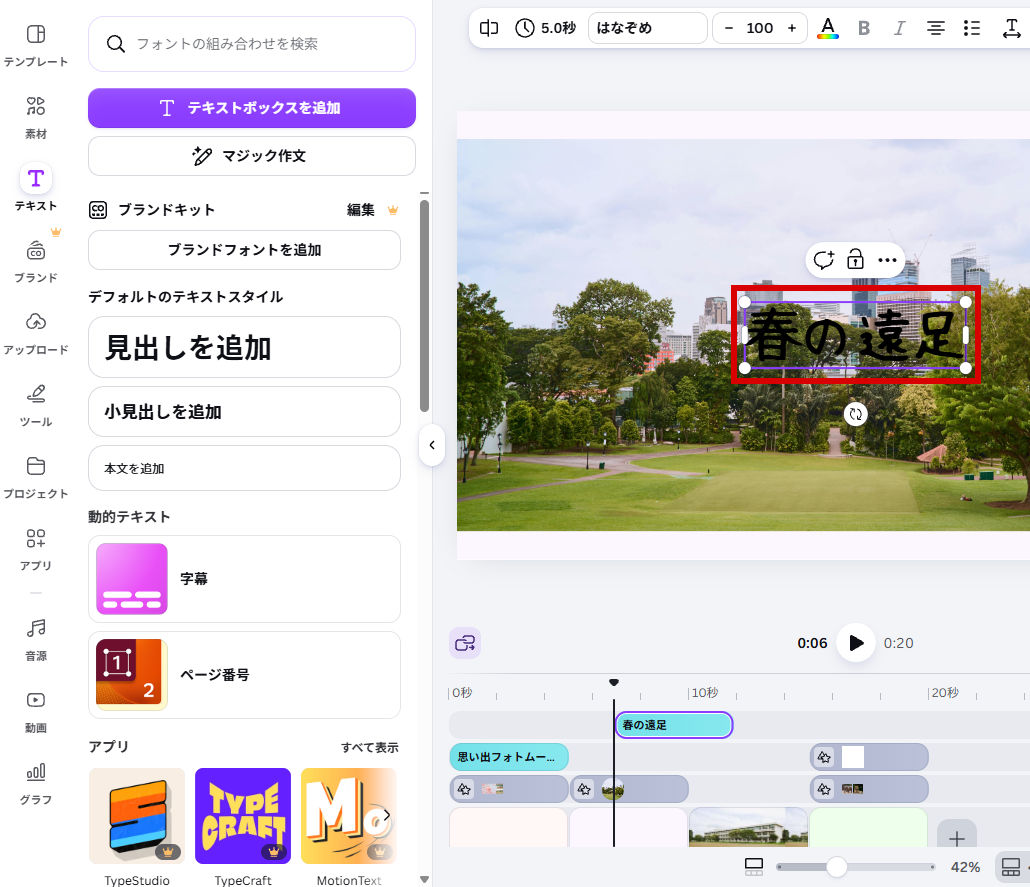Toggle bullet list formatting

pos(972,28)
